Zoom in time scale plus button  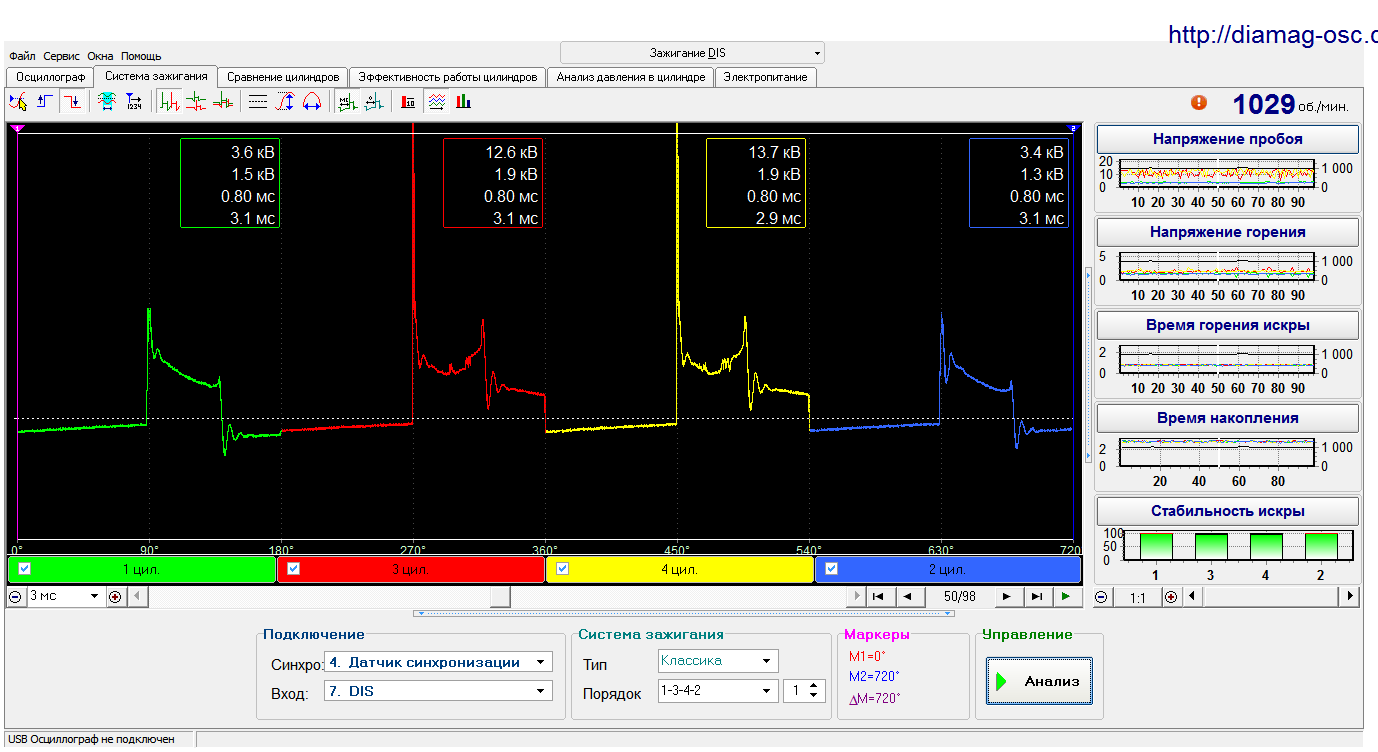[115, 596]
